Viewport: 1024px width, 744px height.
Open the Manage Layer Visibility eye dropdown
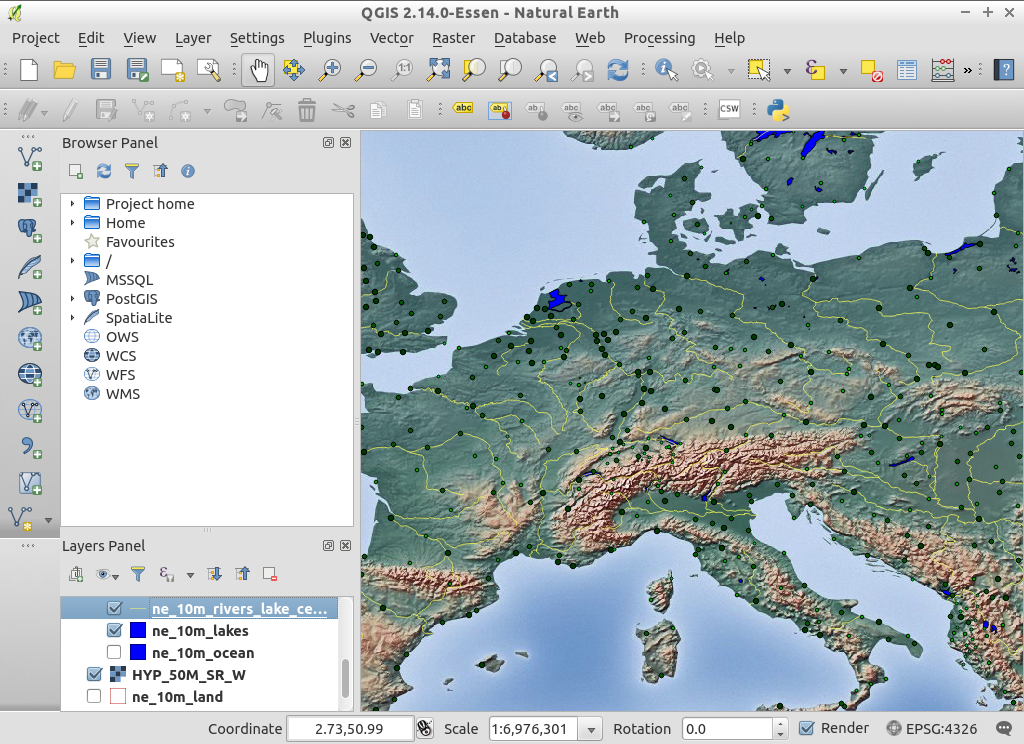pos(106,575)
